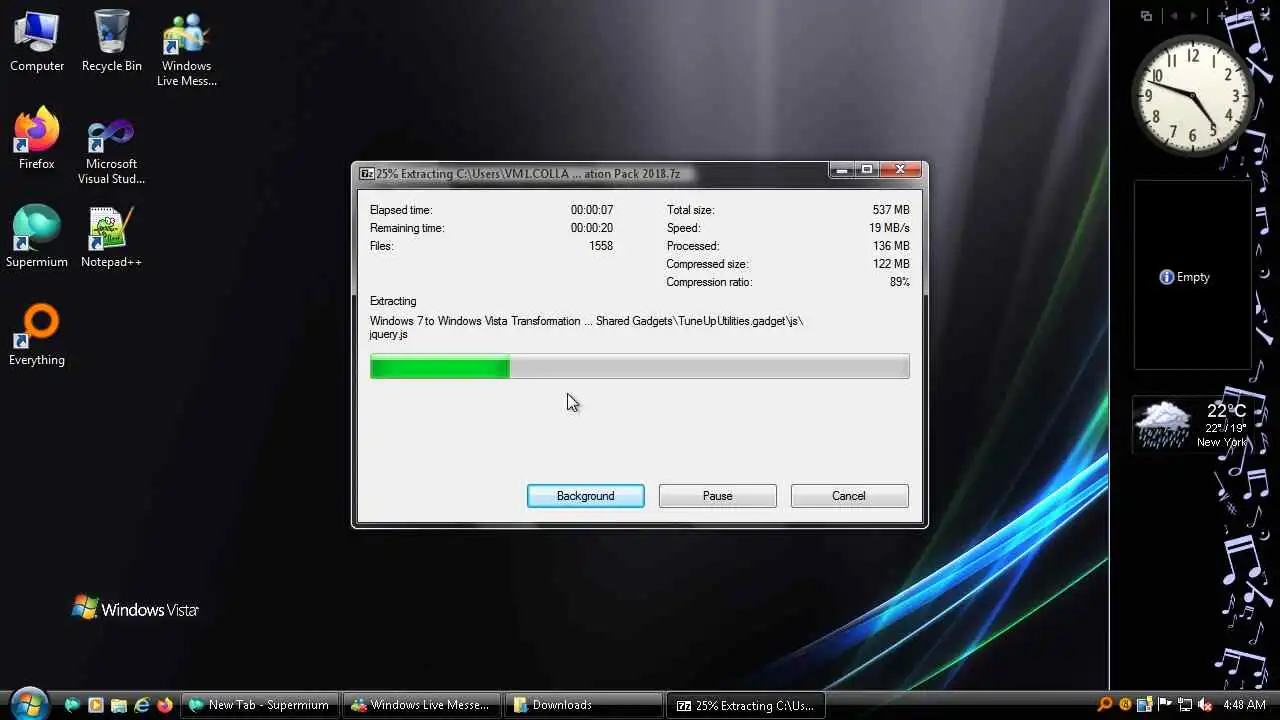Click the Total size value 537 MB
This screenshot has width=1280, height=720.
click(891, 210)
